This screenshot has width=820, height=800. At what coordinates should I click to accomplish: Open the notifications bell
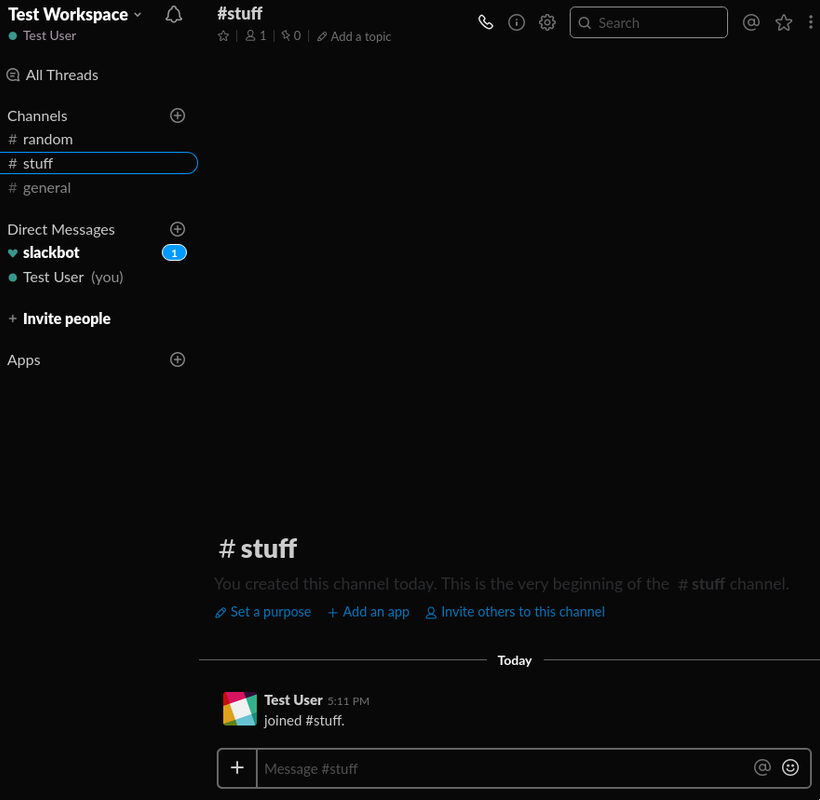[x=174, y=15]
